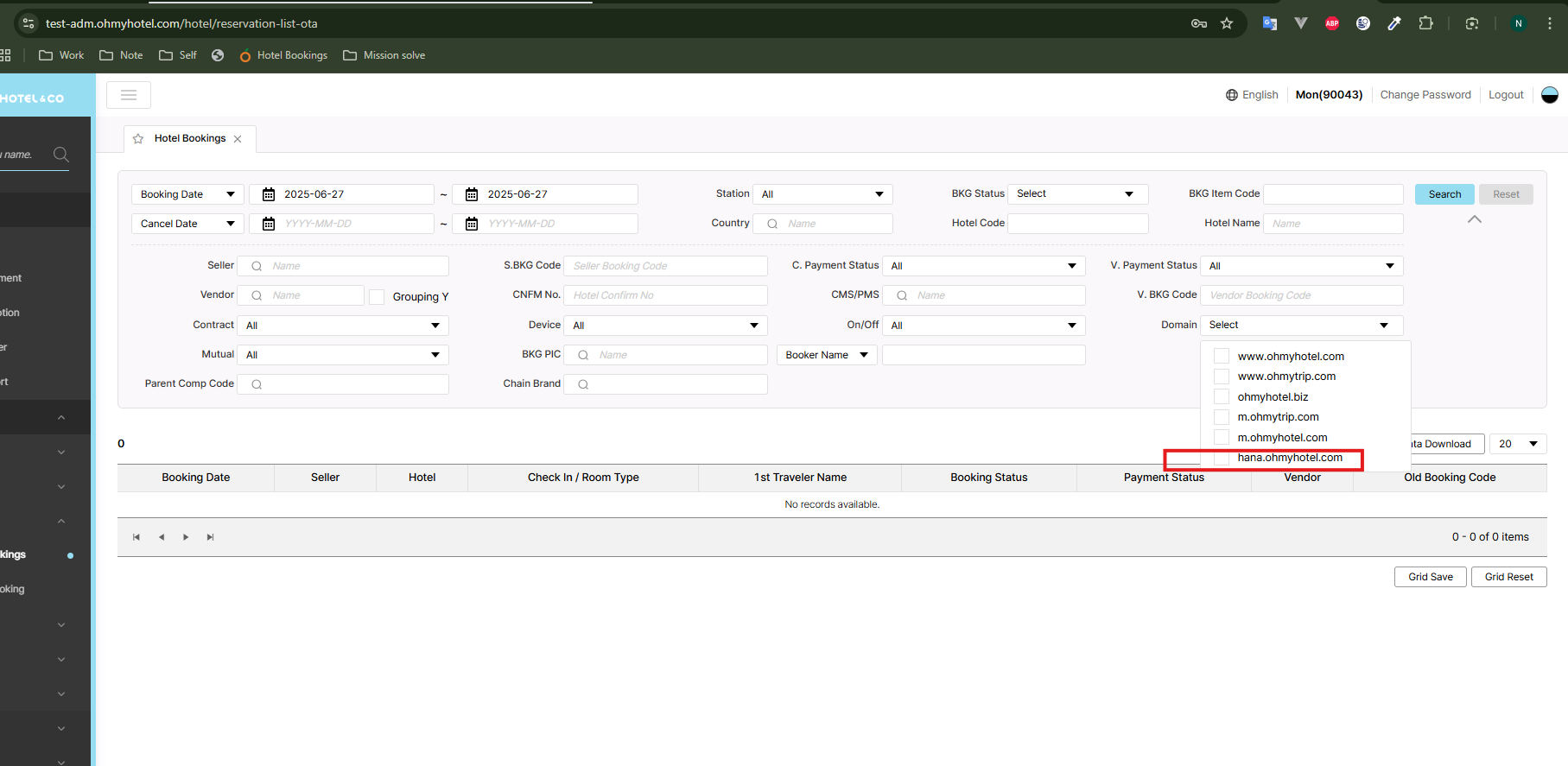Viewport: 1568px width, 766px height.
Task: Enable the Grouping Y checkbox
Action: tap(377, 296)
